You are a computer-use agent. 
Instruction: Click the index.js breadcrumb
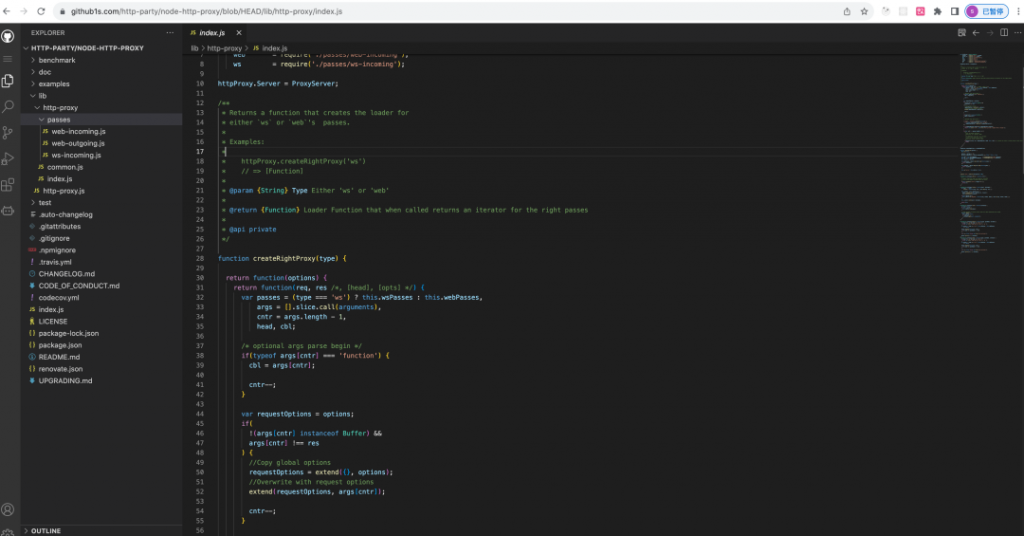pyautogui.click(x=274, y=48)
